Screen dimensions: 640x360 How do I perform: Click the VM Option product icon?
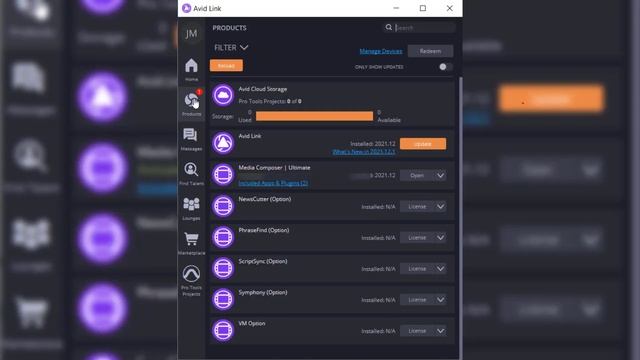223,330
